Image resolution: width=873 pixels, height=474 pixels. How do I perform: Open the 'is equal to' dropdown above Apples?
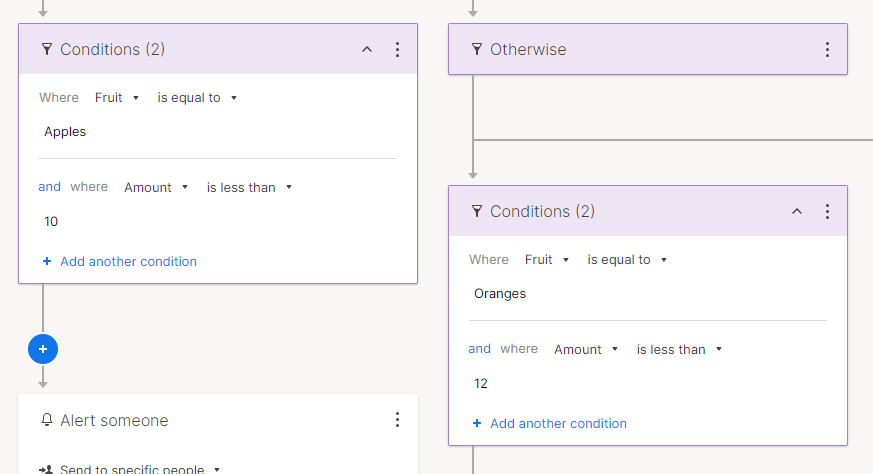[197, 98]
